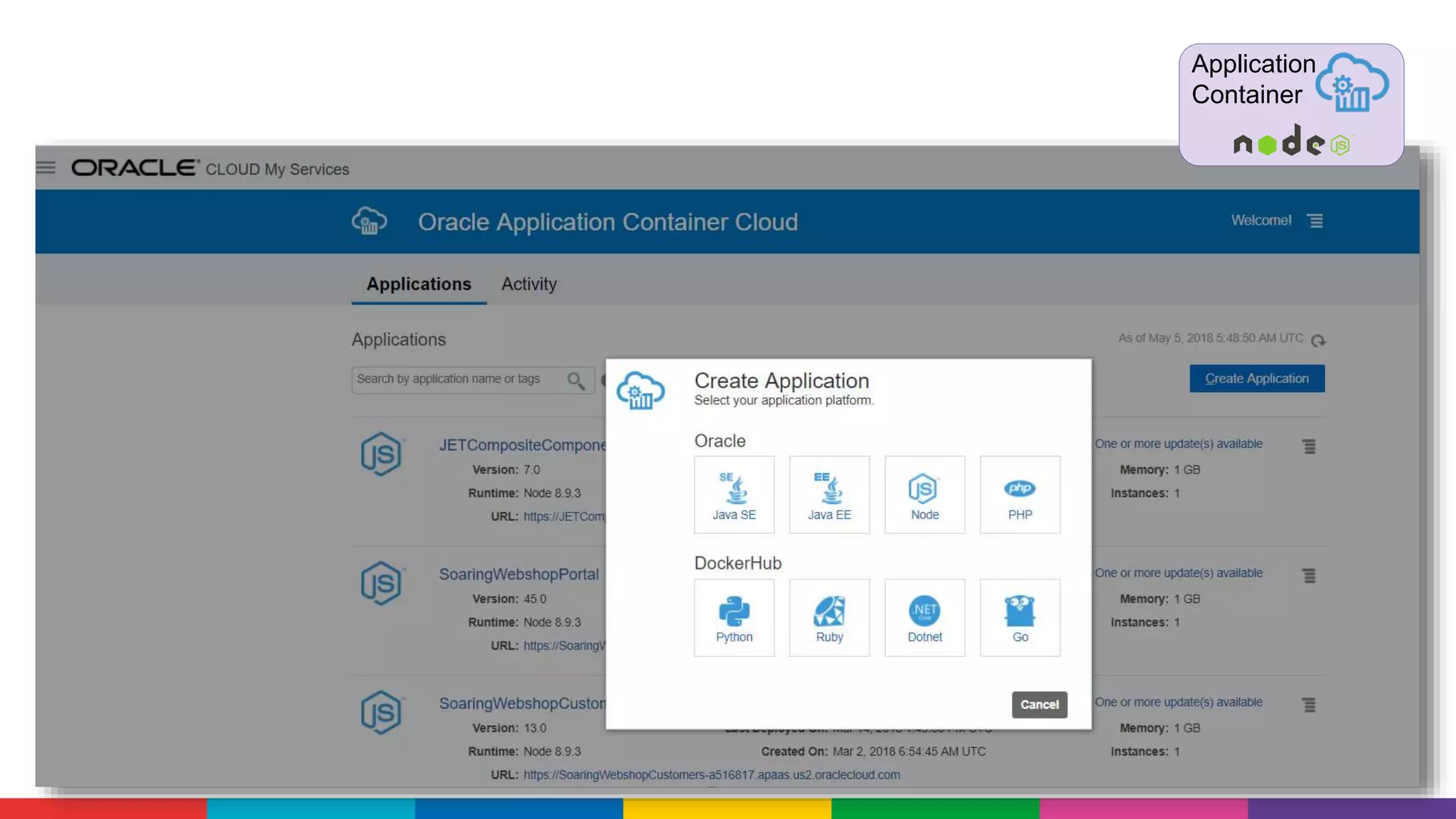Click the magnifier search icon

tap(577, 381)
